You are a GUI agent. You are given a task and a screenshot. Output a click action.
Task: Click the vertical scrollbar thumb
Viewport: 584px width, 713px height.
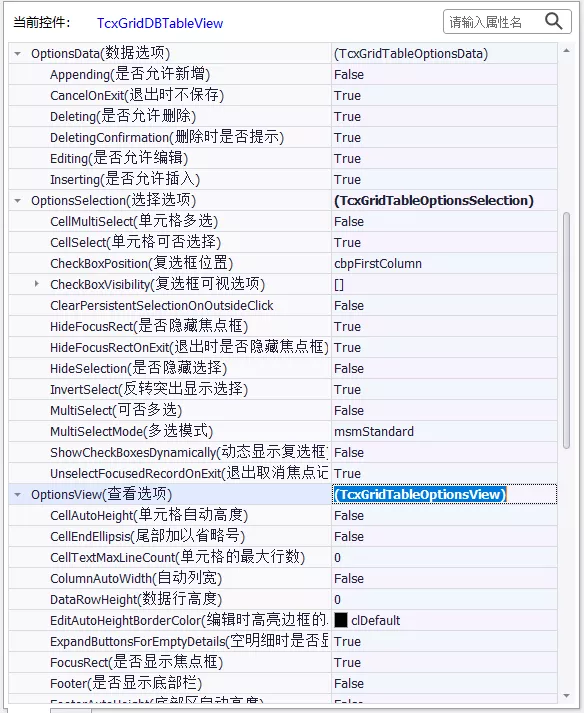coord(566,331)
